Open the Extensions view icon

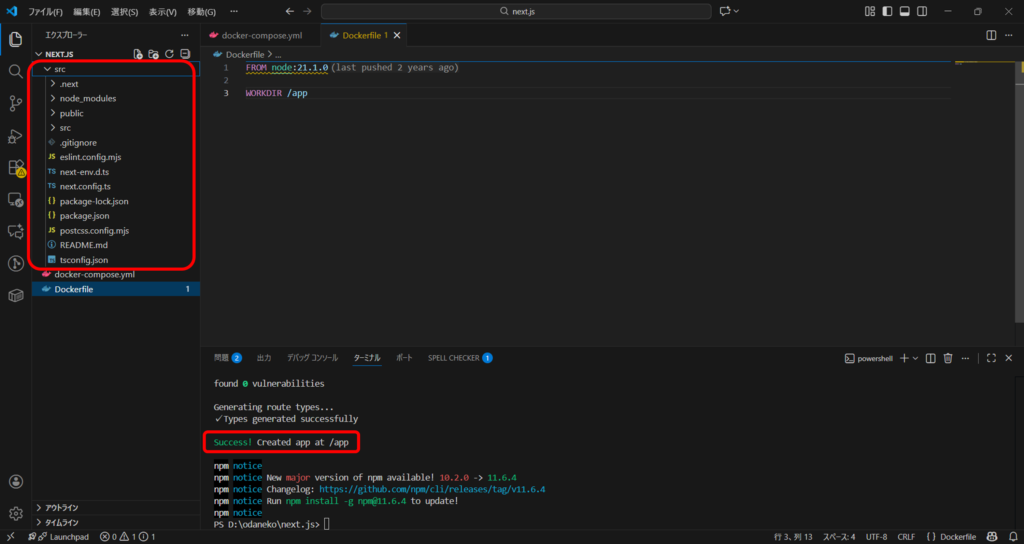coord(15,168)
